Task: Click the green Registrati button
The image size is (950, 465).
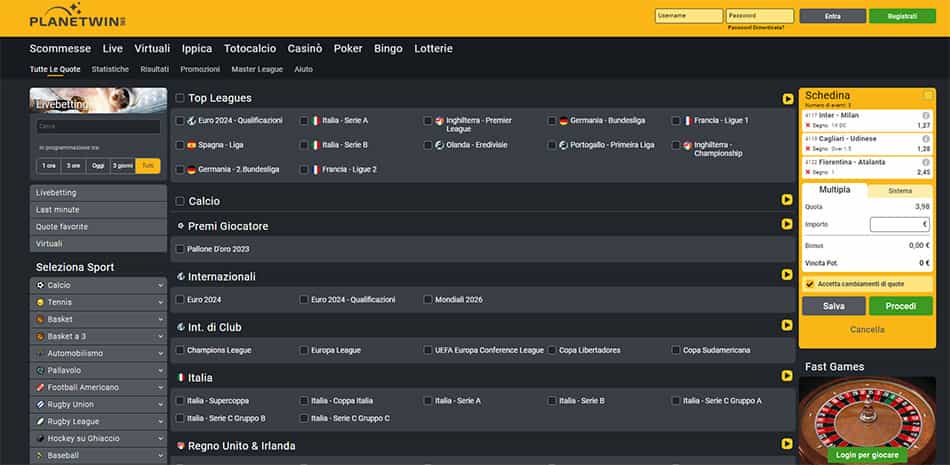Action: tap(902, 16)
